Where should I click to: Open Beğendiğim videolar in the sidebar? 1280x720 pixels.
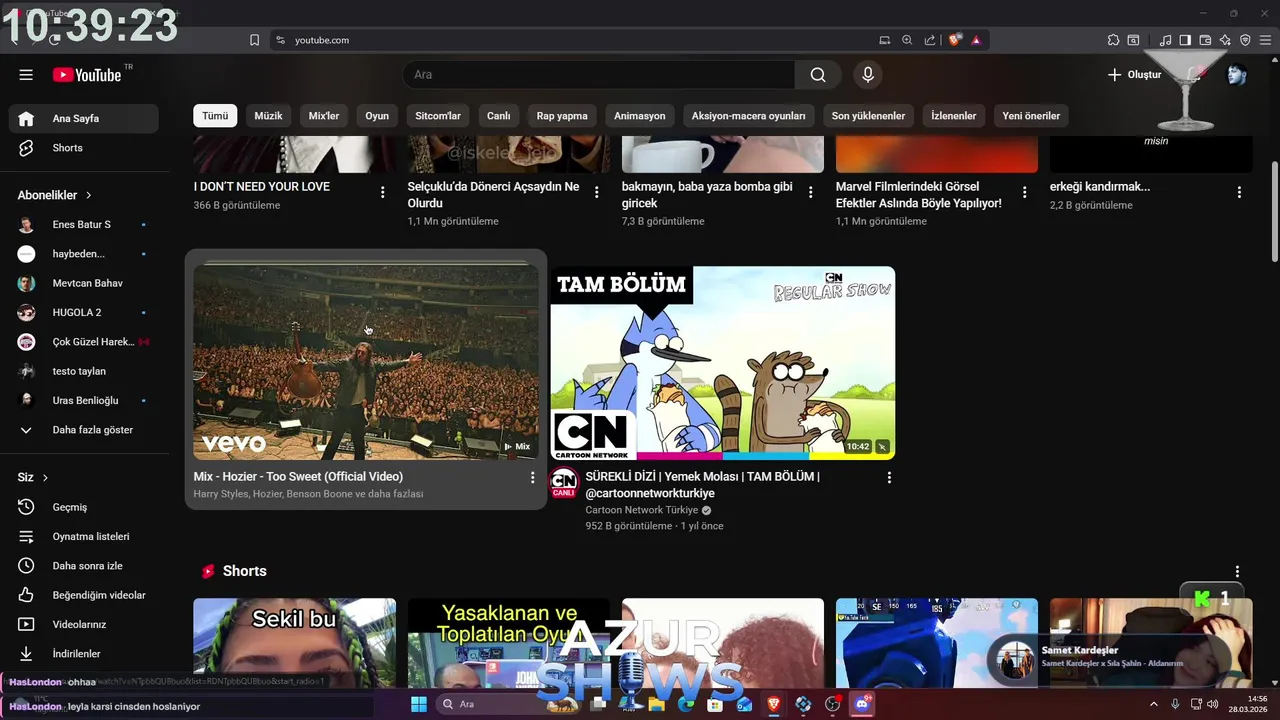point(84,595)
